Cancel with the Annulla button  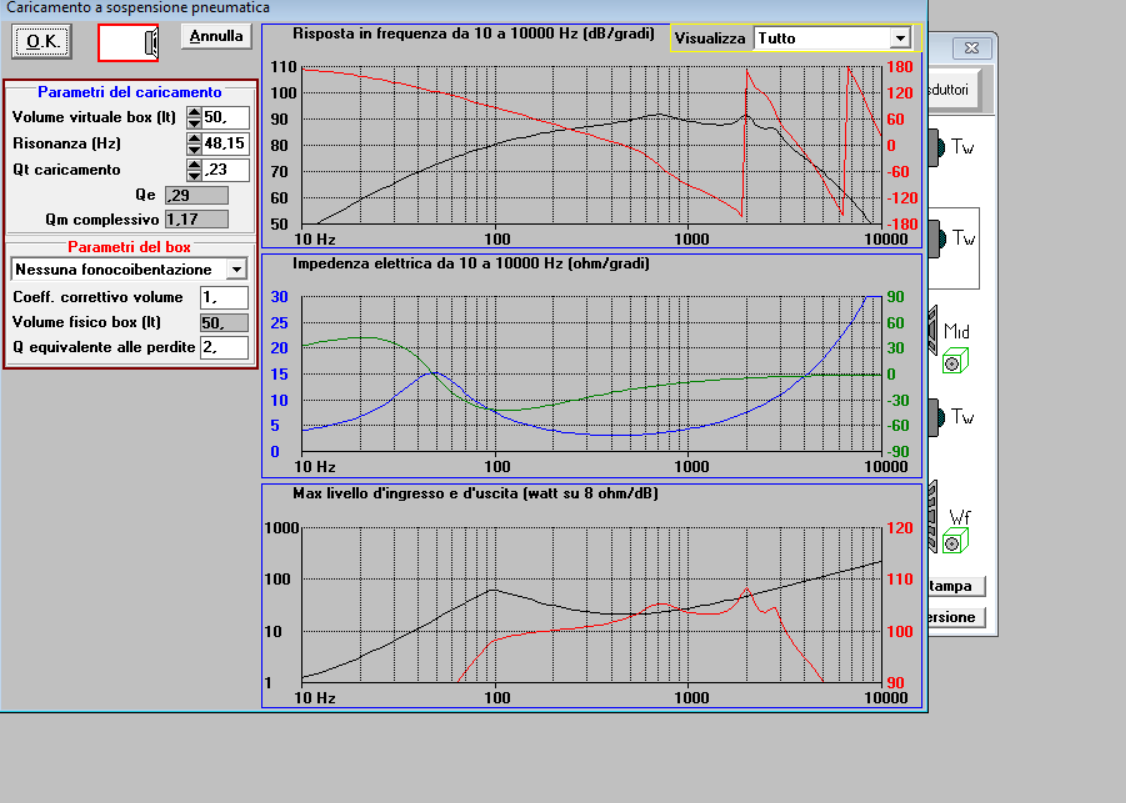click(216, 36)
